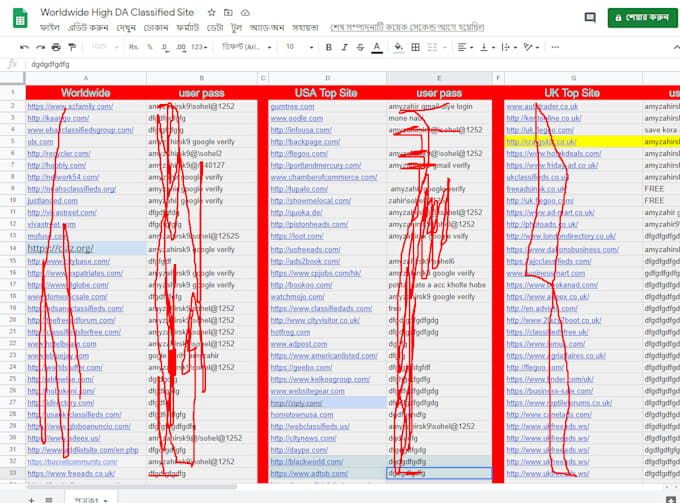Open more toolbar options (three dots)
The height and width of the screenshot is (503, 680).
(x=555, y=47)
